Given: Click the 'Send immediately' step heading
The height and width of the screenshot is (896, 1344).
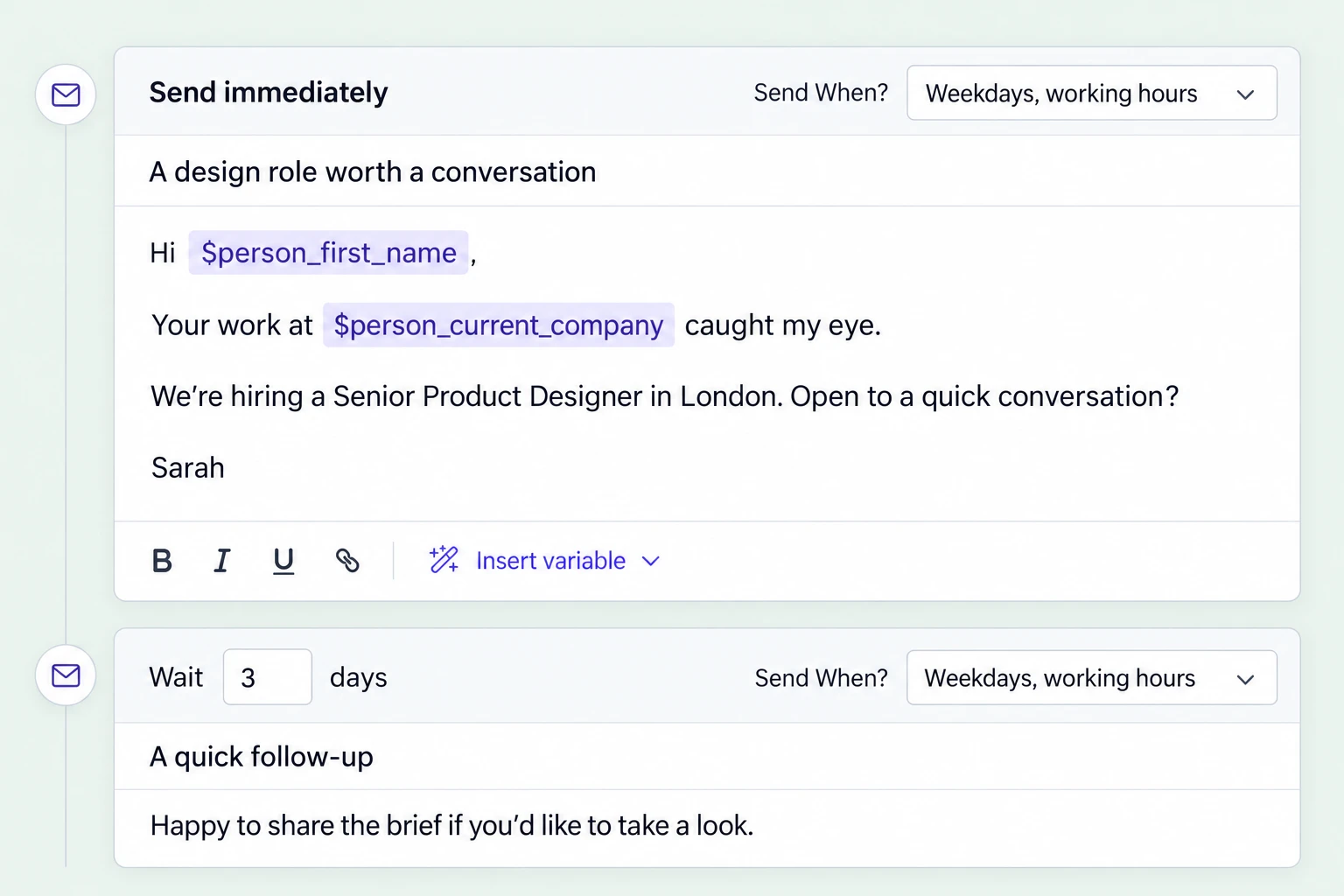Looking at the screenshot, I should click(269, 93).
